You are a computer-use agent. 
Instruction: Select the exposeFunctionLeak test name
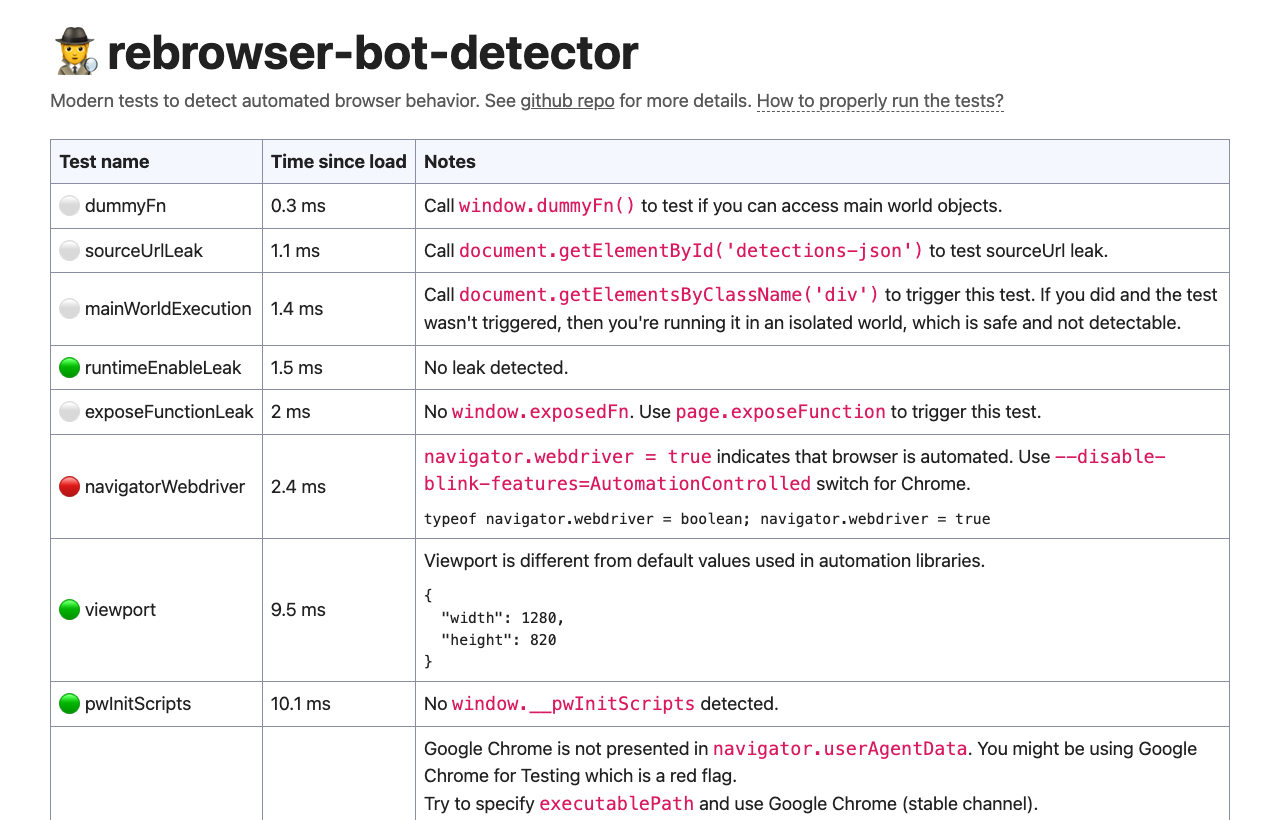coord(169,412)
